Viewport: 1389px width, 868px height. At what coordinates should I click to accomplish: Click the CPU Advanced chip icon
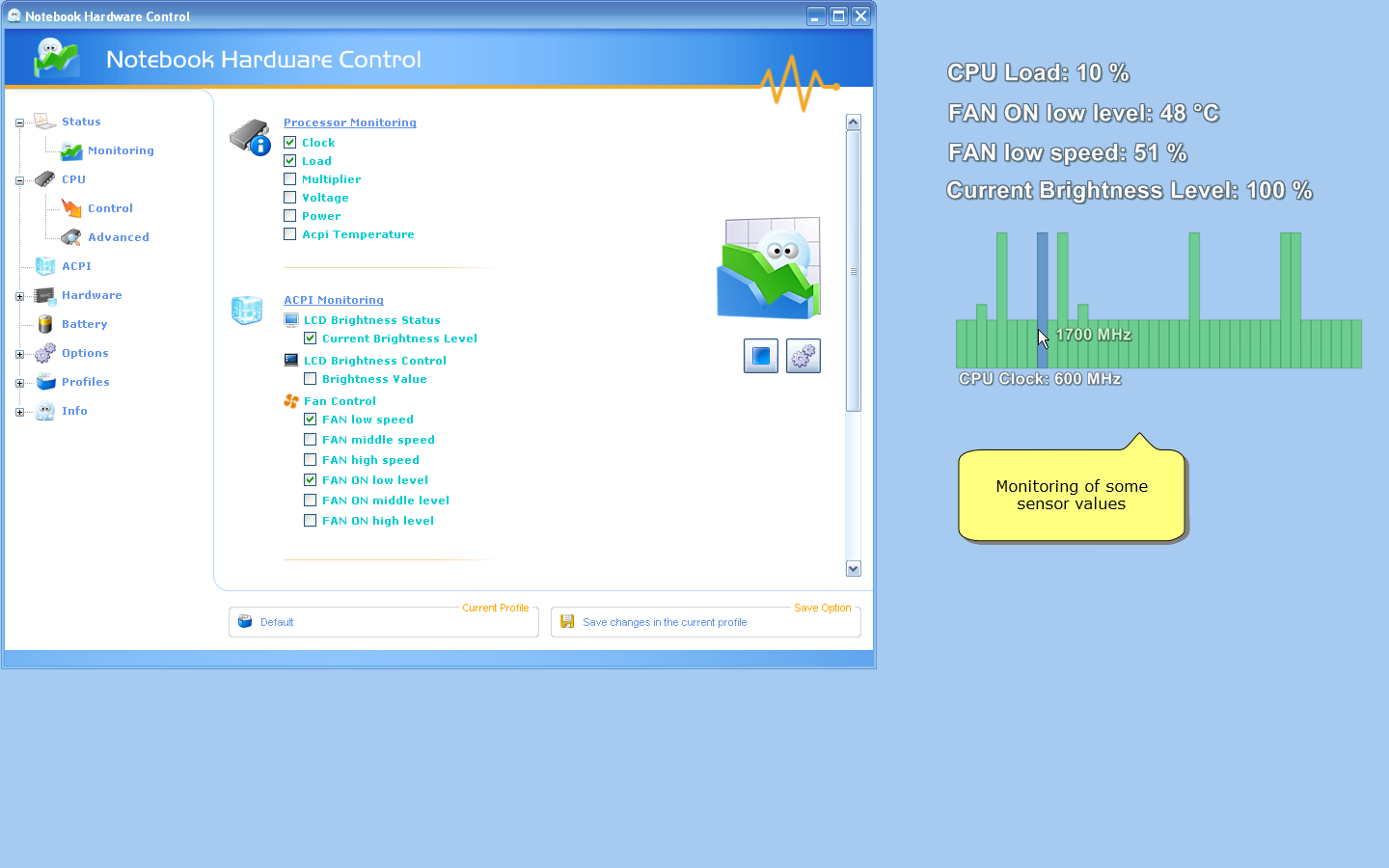71,237
